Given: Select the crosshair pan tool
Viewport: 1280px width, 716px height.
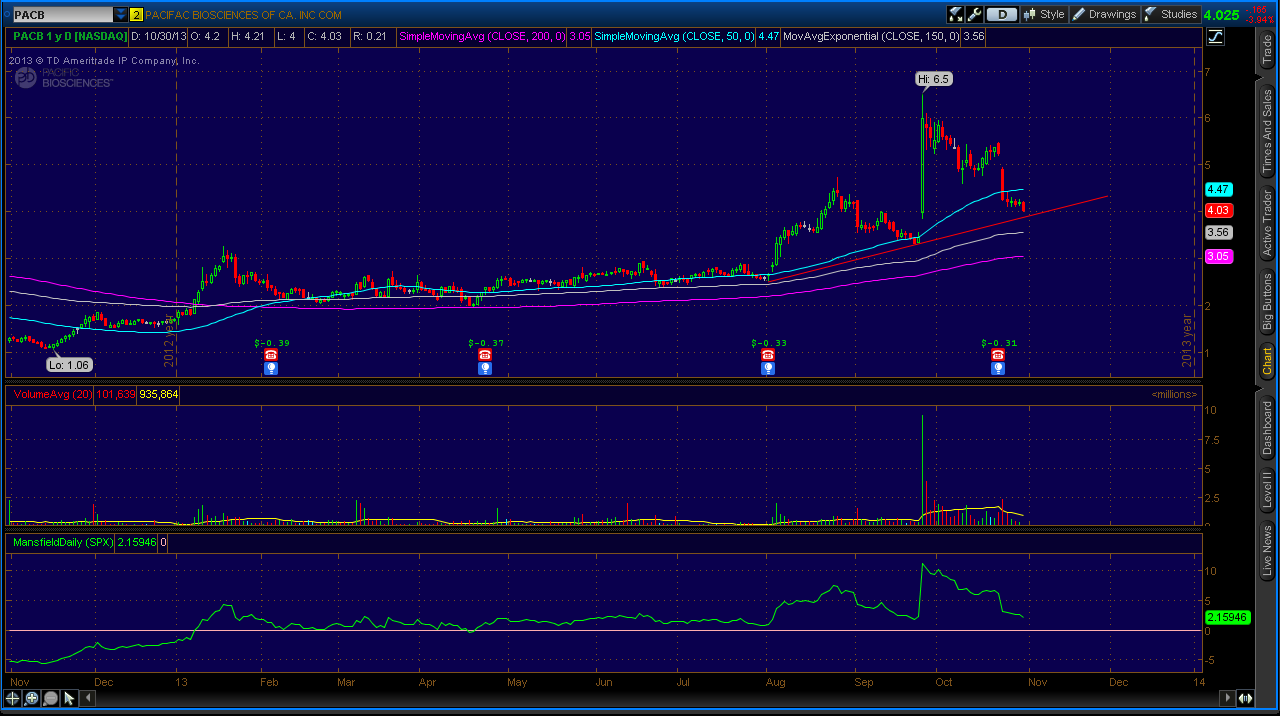Looking at the screenshot, I should [x=13, y=698].
